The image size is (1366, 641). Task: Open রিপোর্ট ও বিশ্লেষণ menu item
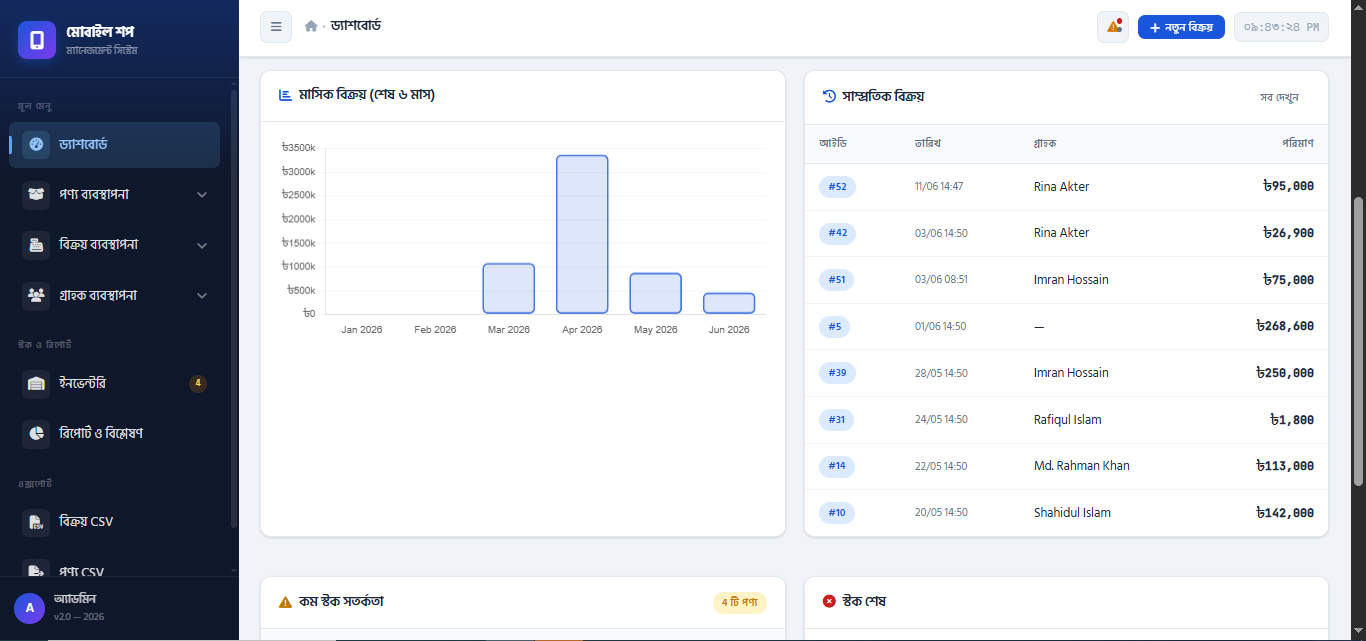point(114,433)
